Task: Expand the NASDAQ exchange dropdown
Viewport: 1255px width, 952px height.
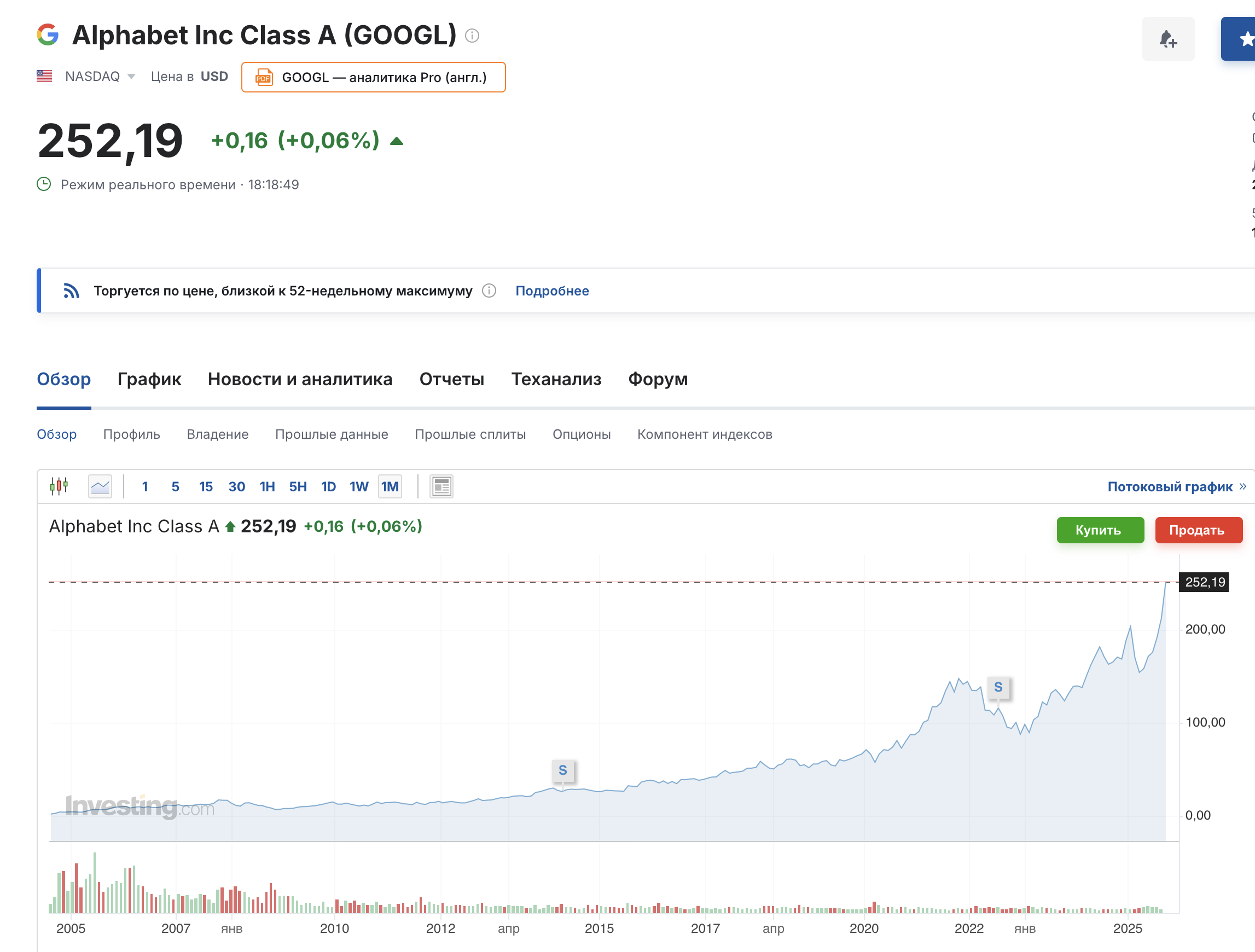Action: (x=131, y=76)
